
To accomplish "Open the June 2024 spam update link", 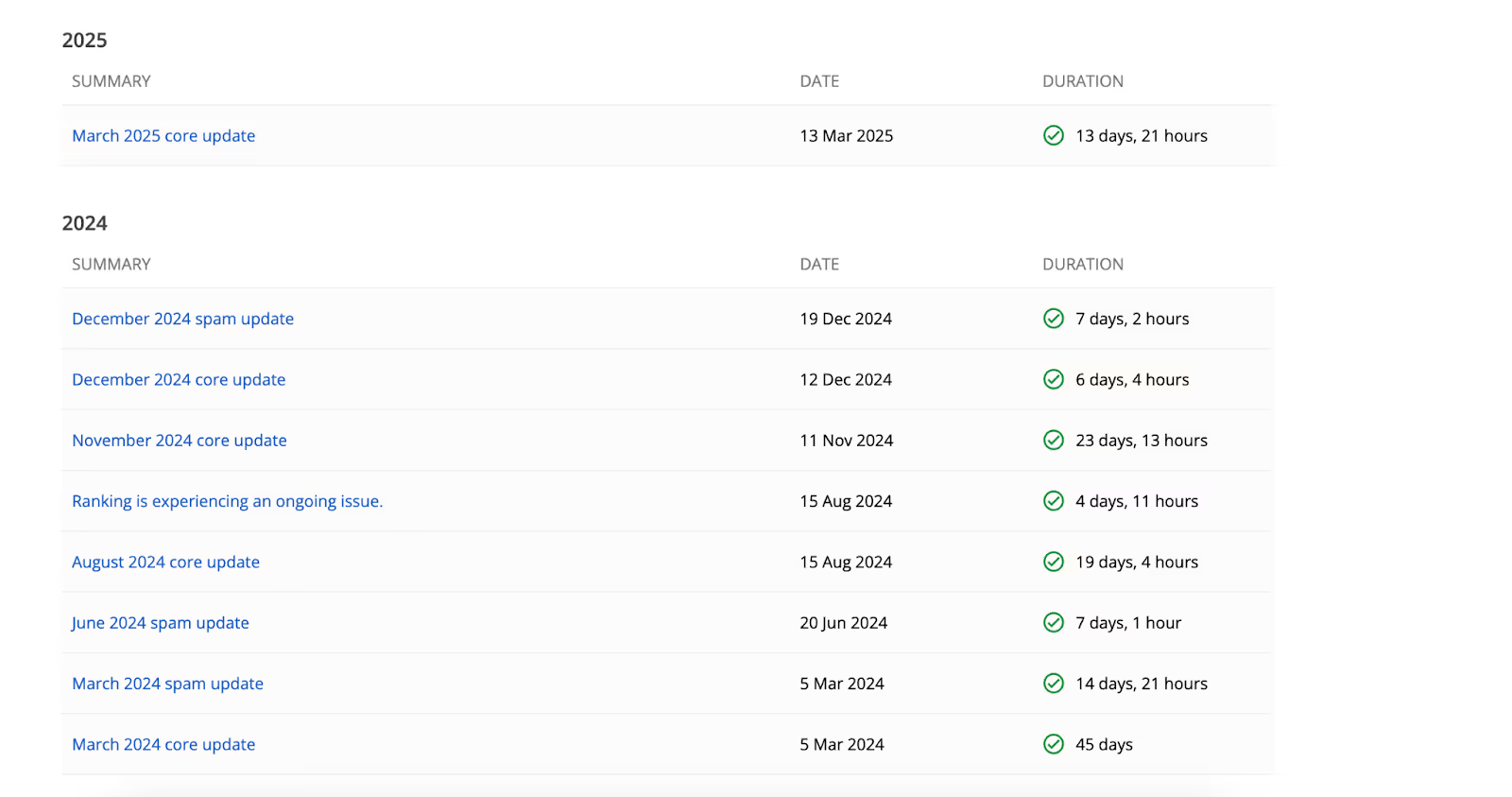I will coord(161,623).
